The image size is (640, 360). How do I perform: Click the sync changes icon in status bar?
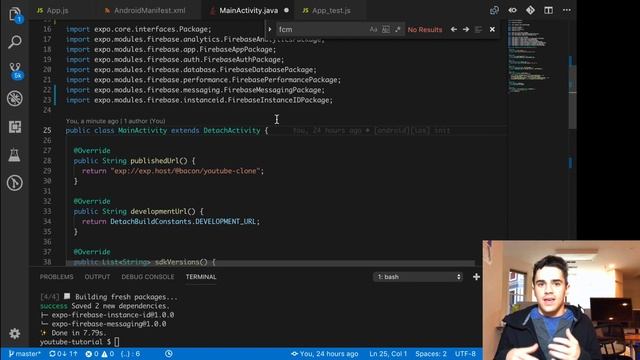(63, 354)
